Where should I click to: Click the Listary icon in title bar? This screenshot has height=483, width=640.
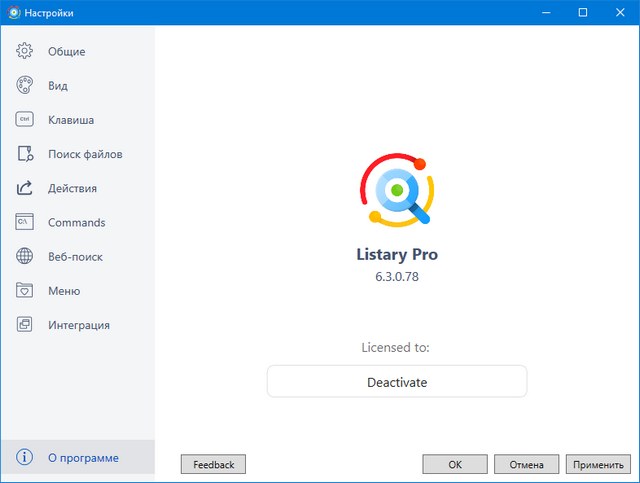click(14, 13)
